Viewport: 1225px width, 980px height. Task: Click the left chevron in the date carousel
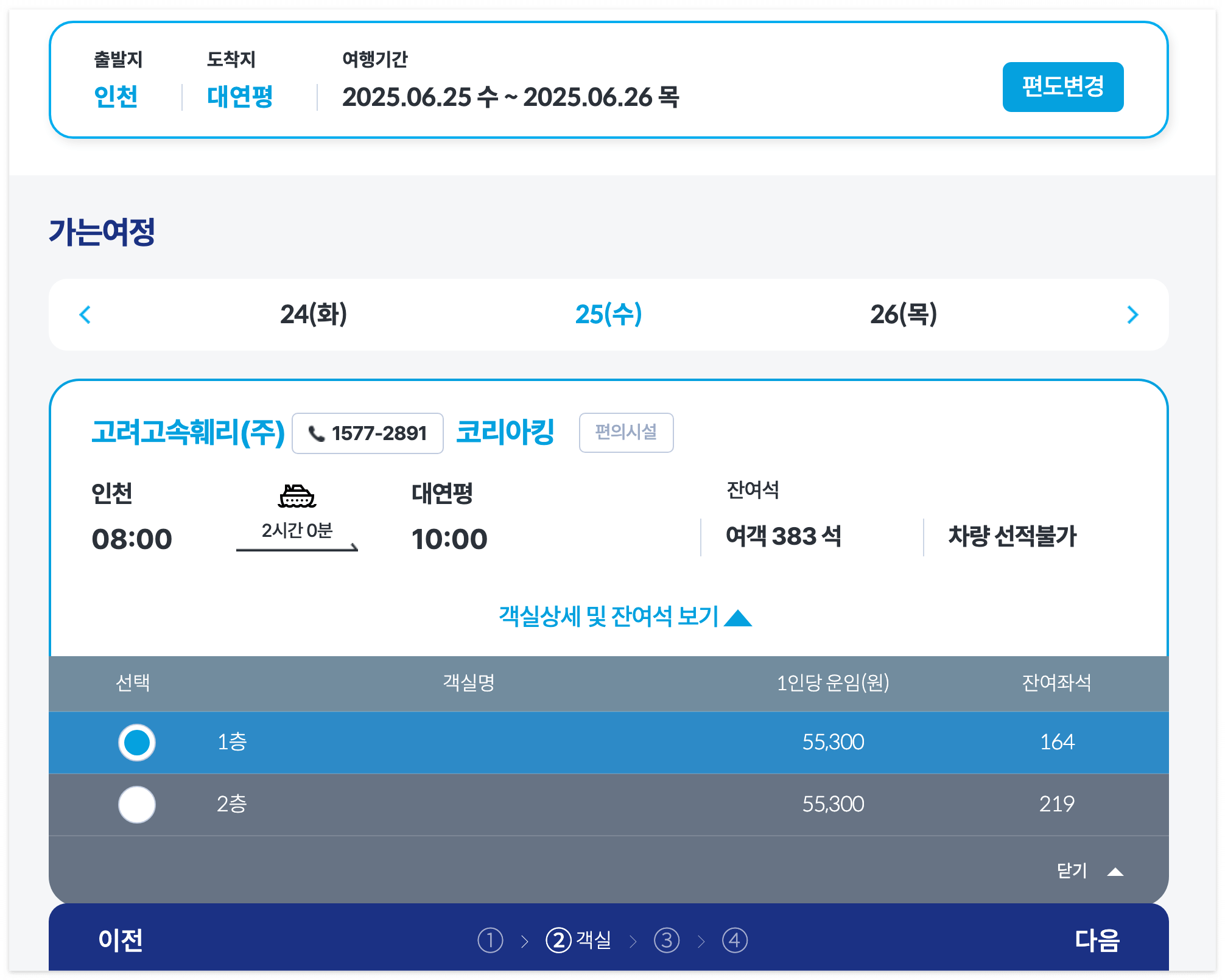coord(85,315)
